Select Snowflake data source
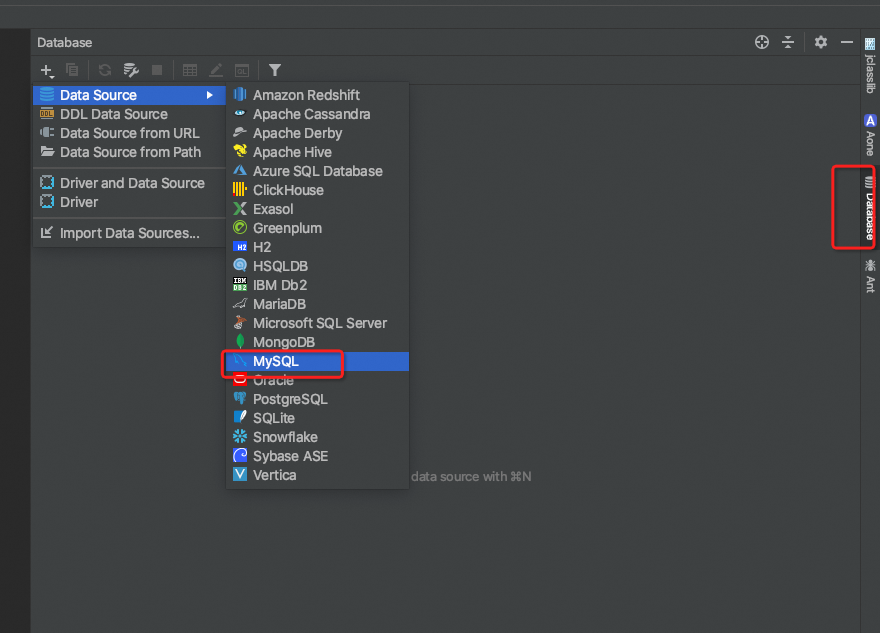 point(318,438)
